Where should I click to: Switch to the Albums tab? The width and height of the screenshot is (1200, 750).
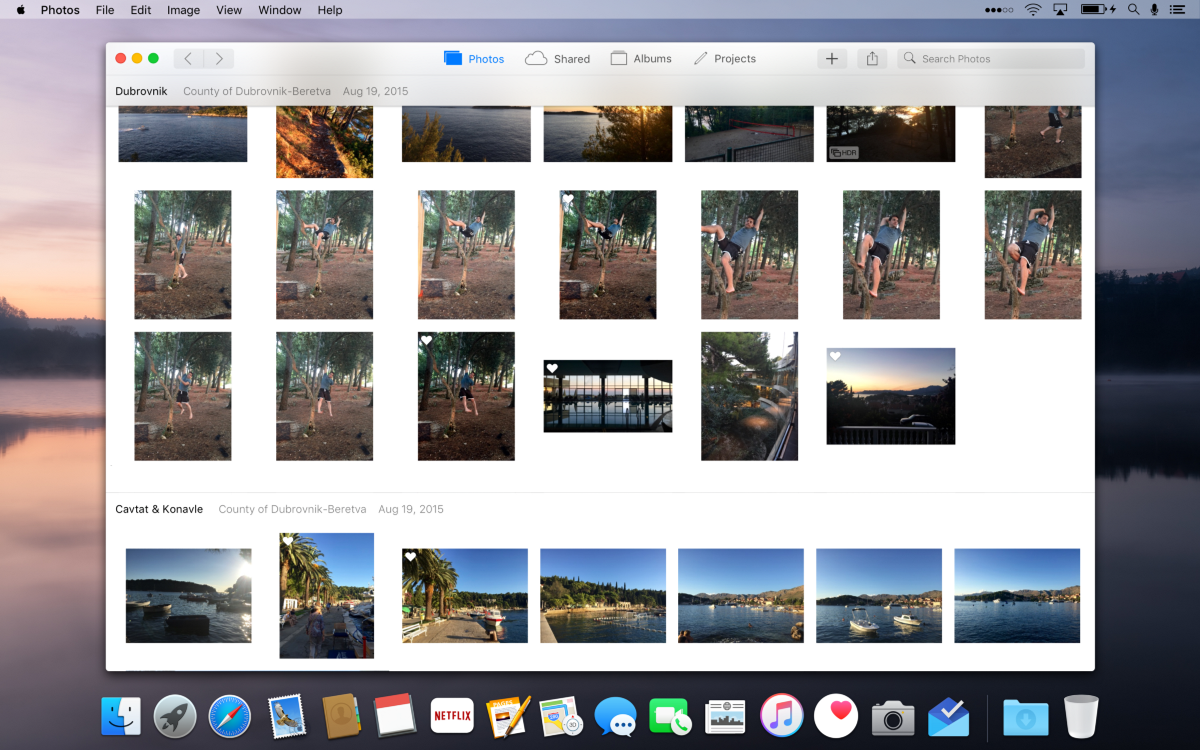(x=641, y=59)
